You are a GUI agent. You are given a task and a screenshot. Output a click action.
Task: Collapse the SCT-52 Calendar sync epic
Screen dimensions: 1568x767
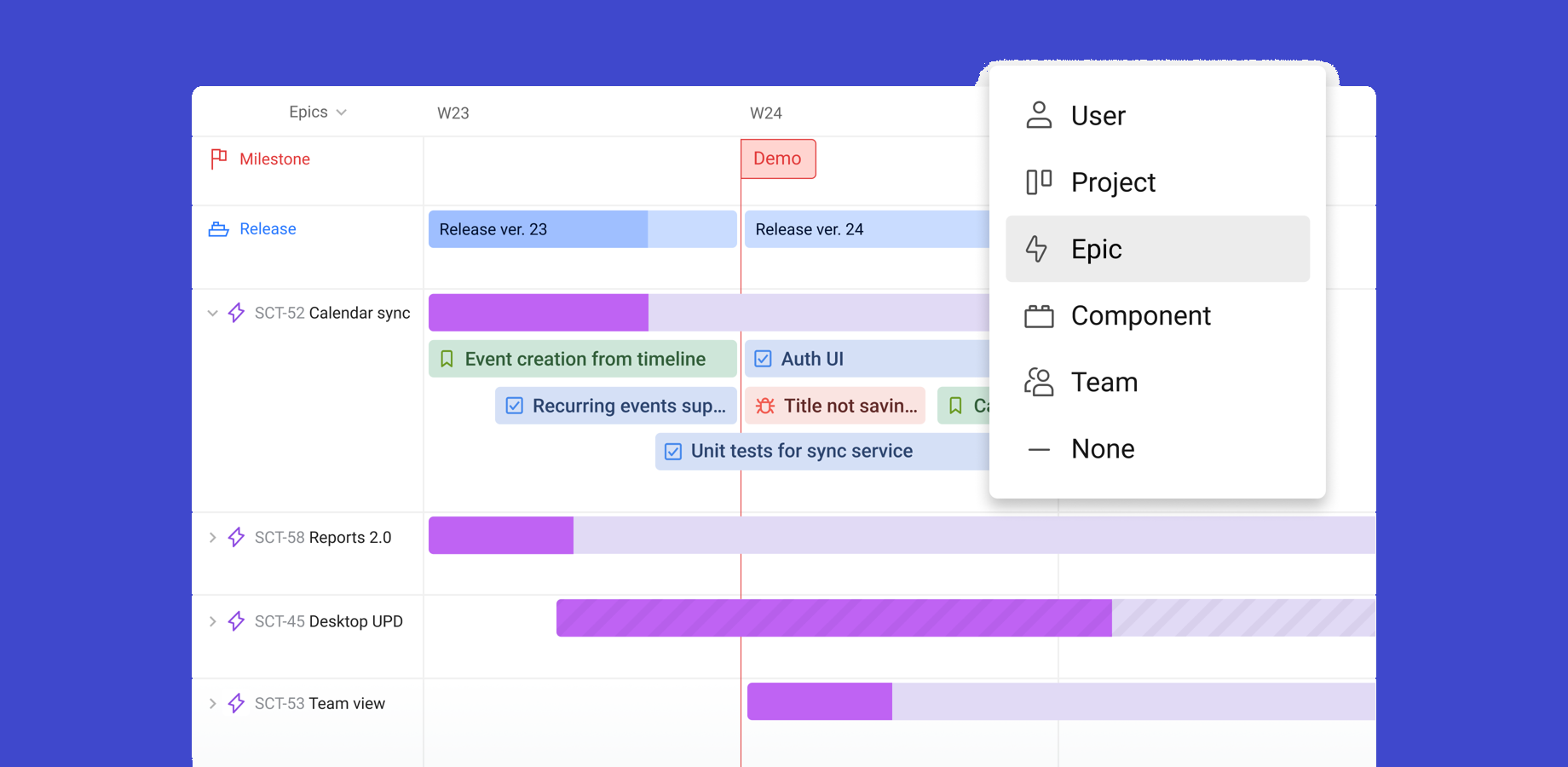point(212,313)
